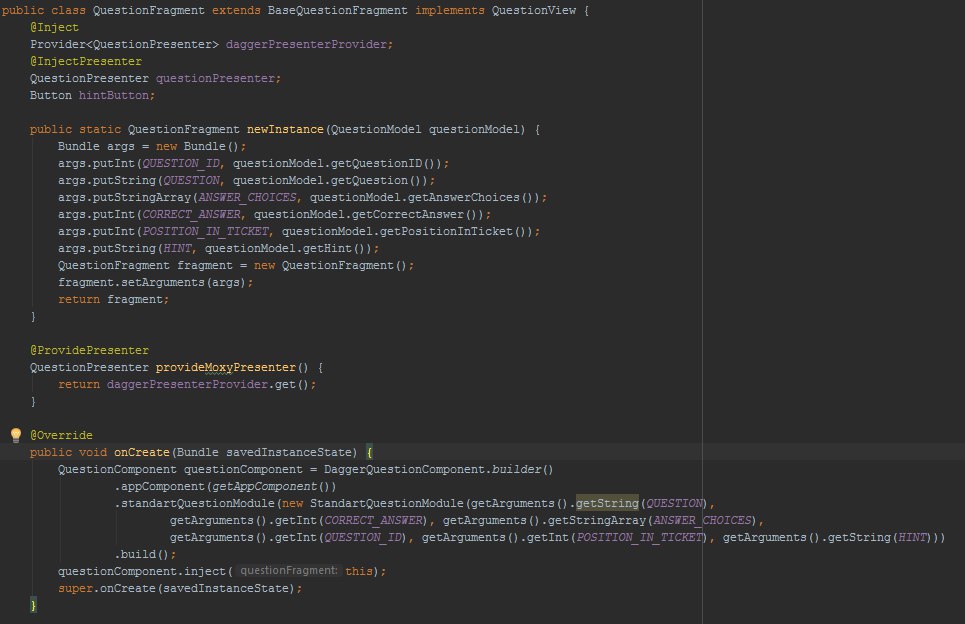The width and height of the screenshot is (965, 624).
Task: Click the StandartQuestionModule constructor after new
Action: pyautogui.click(x=386, y=503)
